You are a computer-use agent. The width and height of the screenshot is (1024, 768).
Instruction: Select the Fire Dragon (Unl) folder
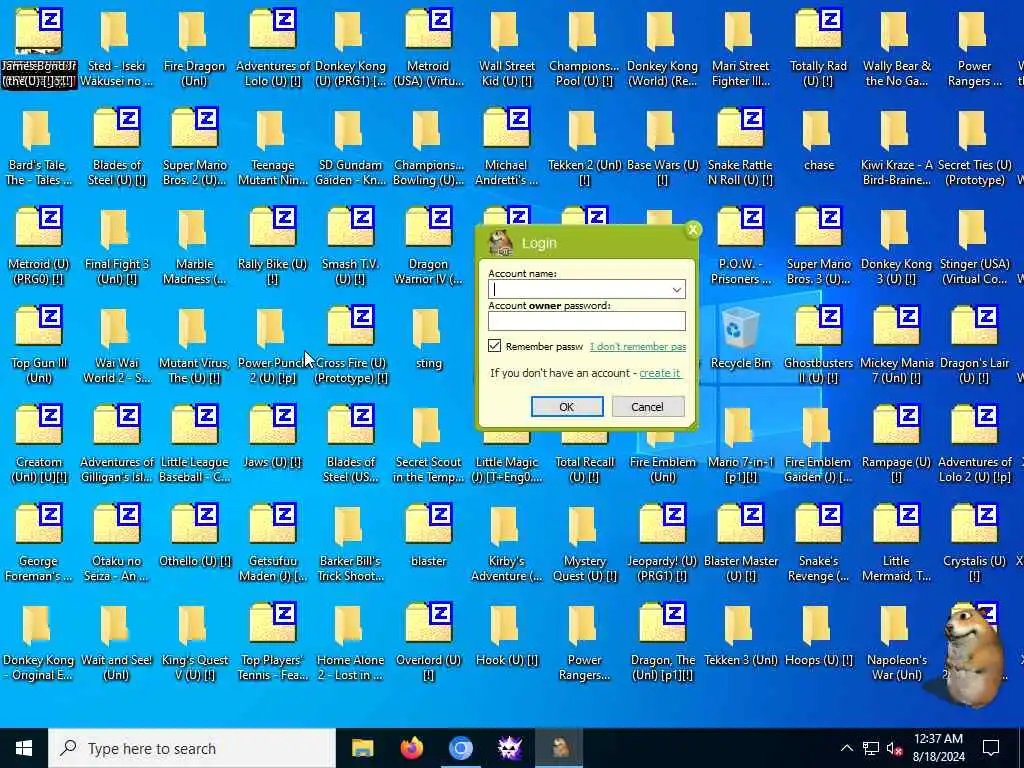194,47
